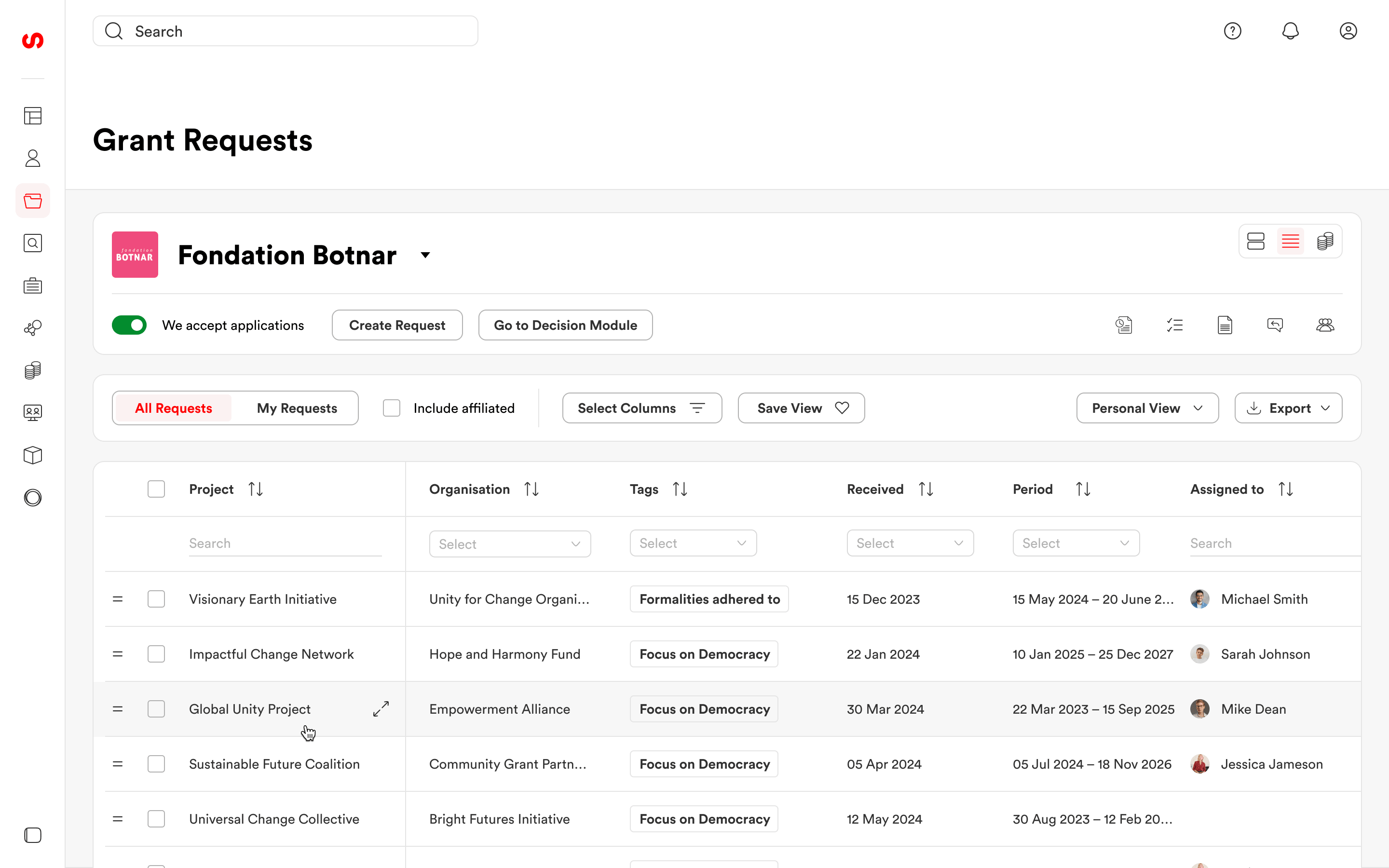Switch to All Requests tab
1389x868 pixels.
[x=173, y=408]
